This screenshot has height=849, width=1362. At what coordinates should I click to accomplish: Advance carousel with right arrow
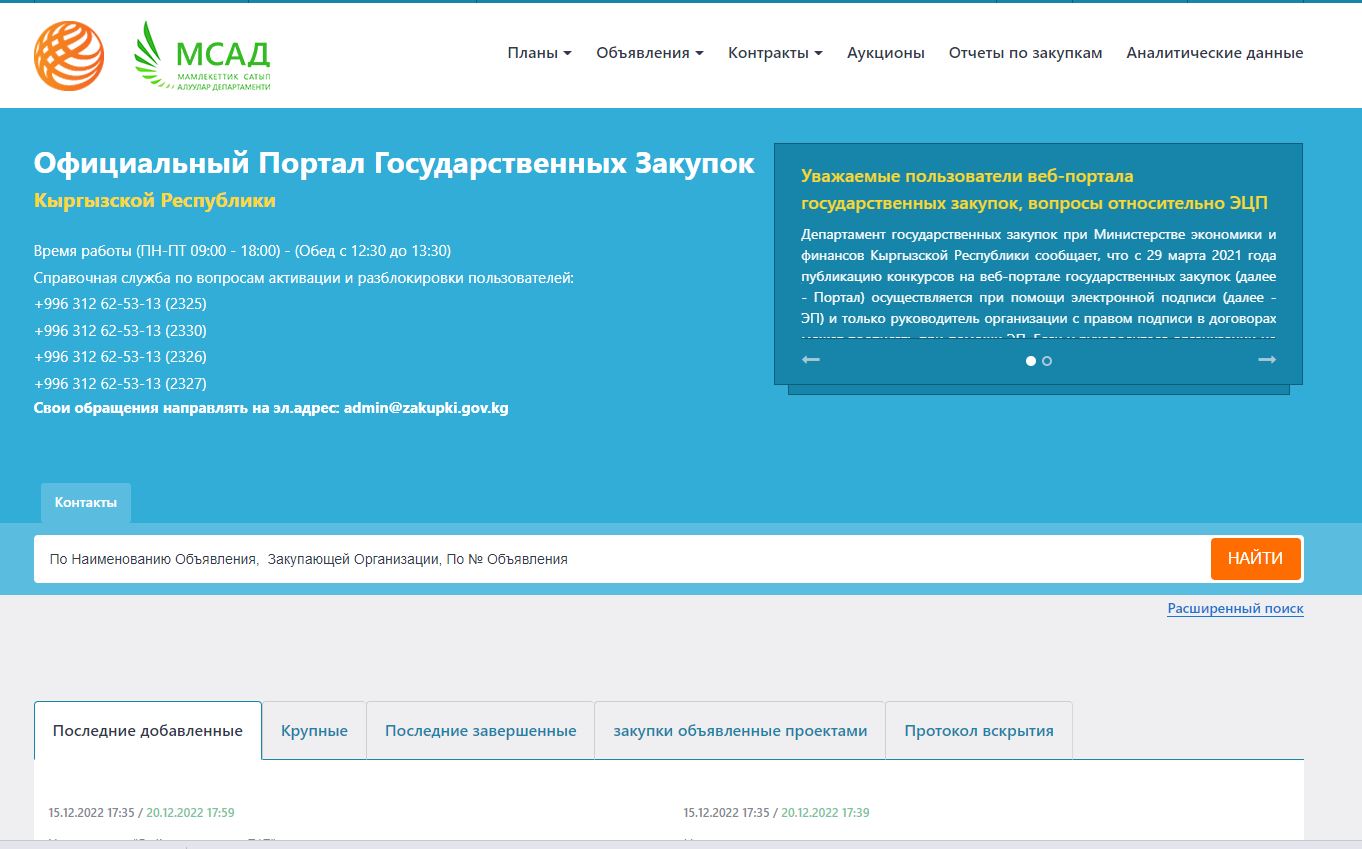pos(1266,360)
